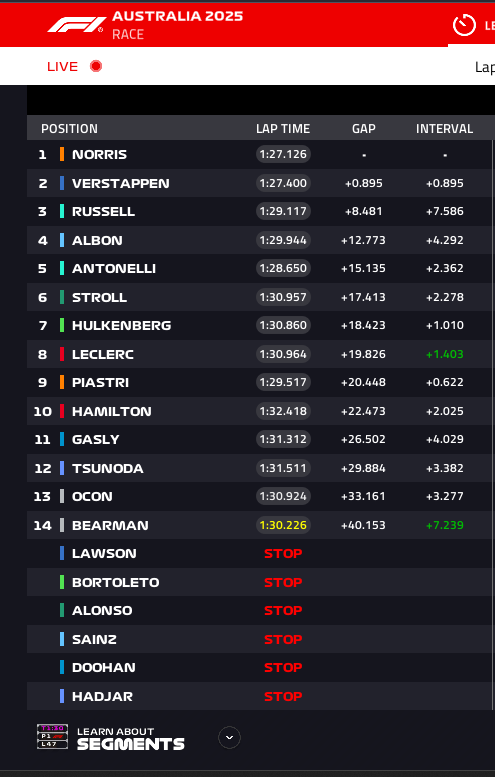Viewport: 495px width, 777px height.
Task: Click Russell's teal team color bar
Action: pyautogui.click(x=62, y=212)
